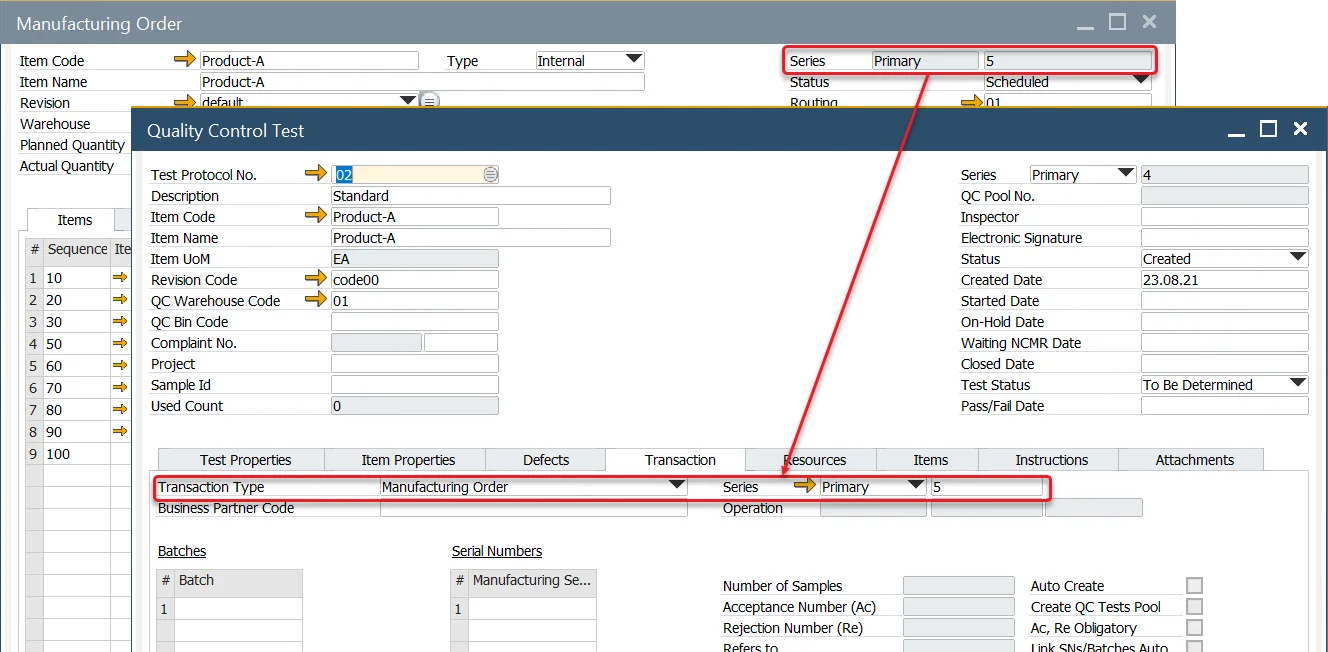Select the Instructions tab
Screen dimensions: 1328x652
click(x=1051, y=460)
